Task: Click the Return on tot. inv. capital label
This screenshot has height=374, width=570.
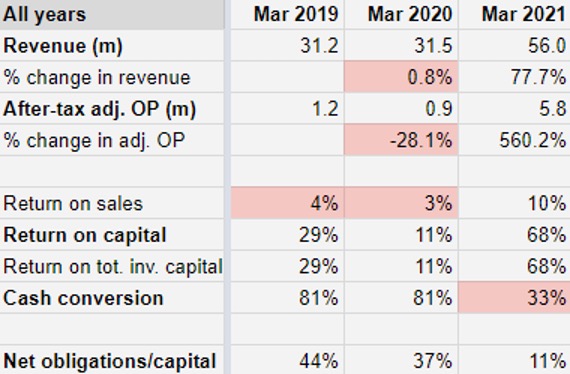Action: click(x=113, y=267)
